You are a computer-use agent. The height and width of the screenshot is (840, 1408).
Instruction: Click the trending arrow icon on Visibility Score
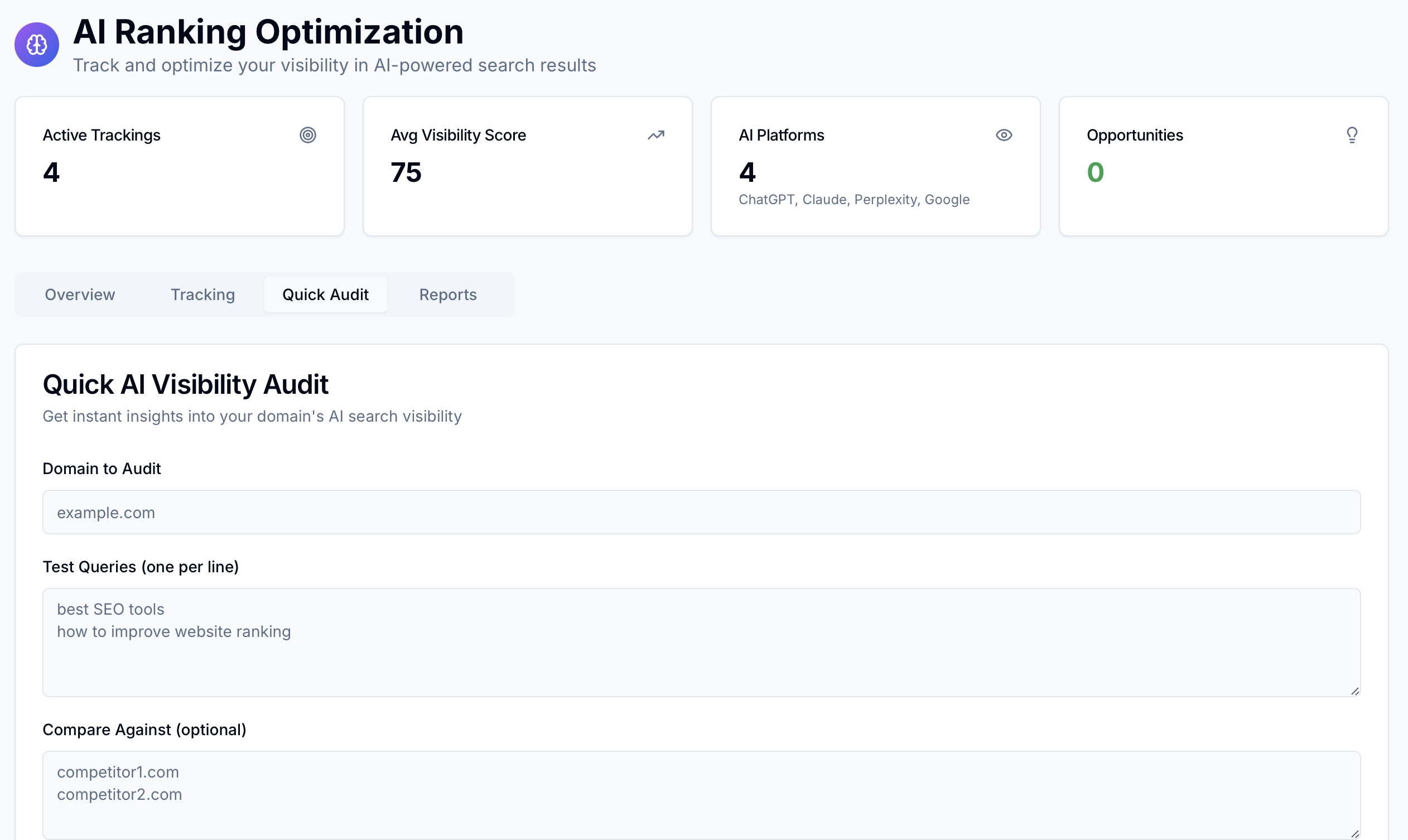(x=655, y=136)
